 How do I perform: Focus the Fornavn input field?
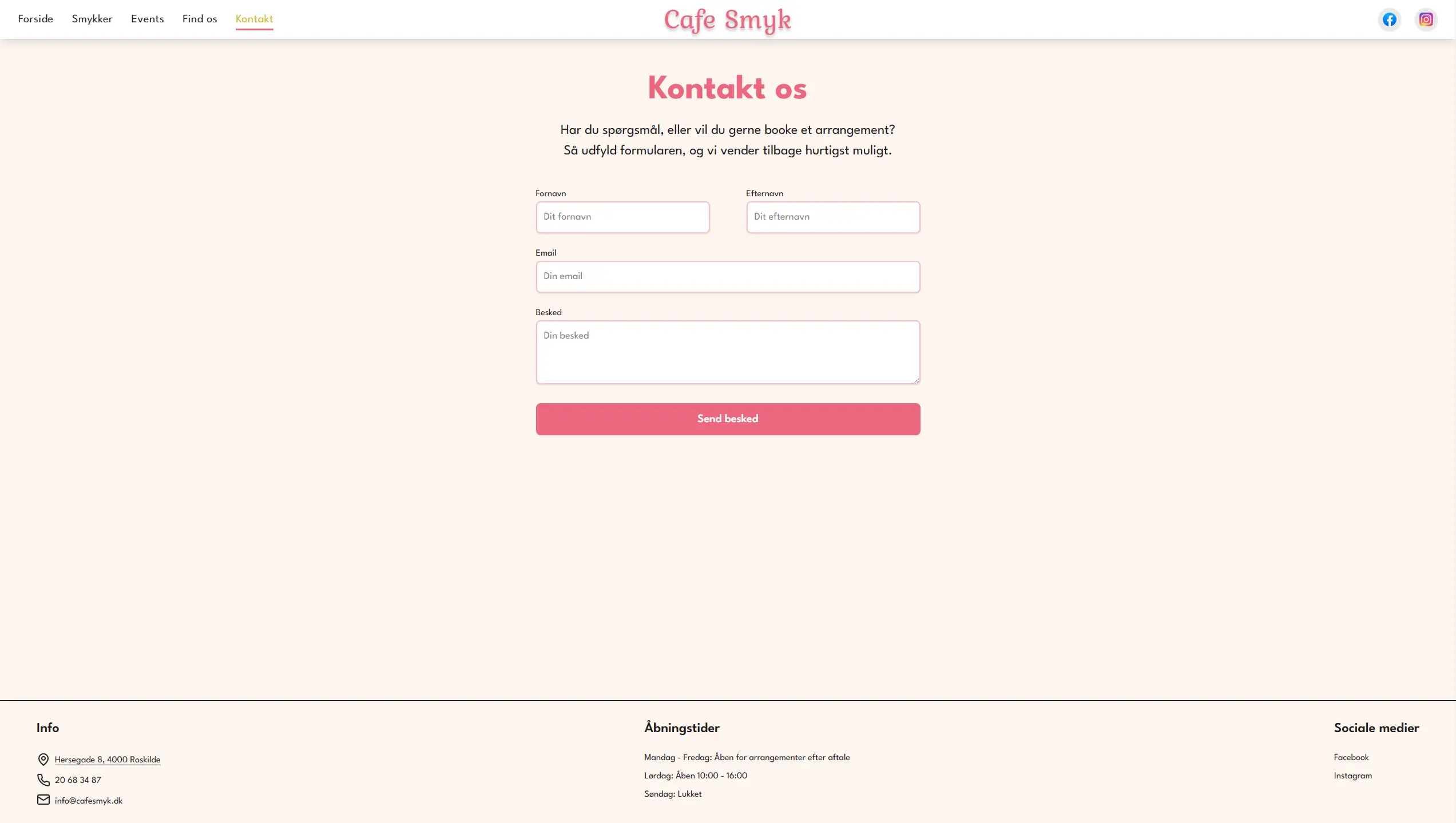[622, 217]
